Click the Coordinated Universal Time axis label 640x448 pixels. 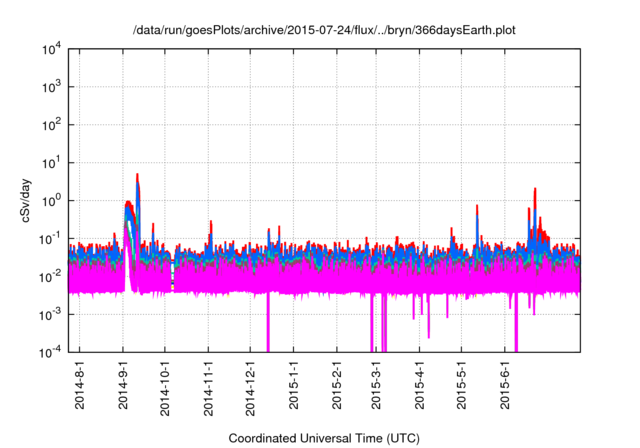tap(324, 438)
